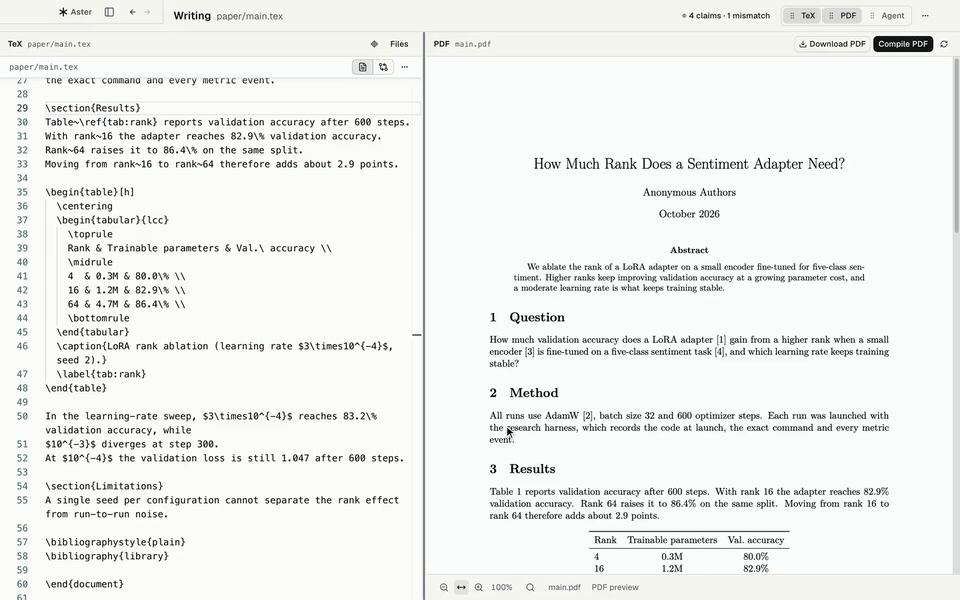Click the \bibliographystyle{plain} line
Image resolution: width=960 pixels, height=600 pixels.
click(115, 542)
